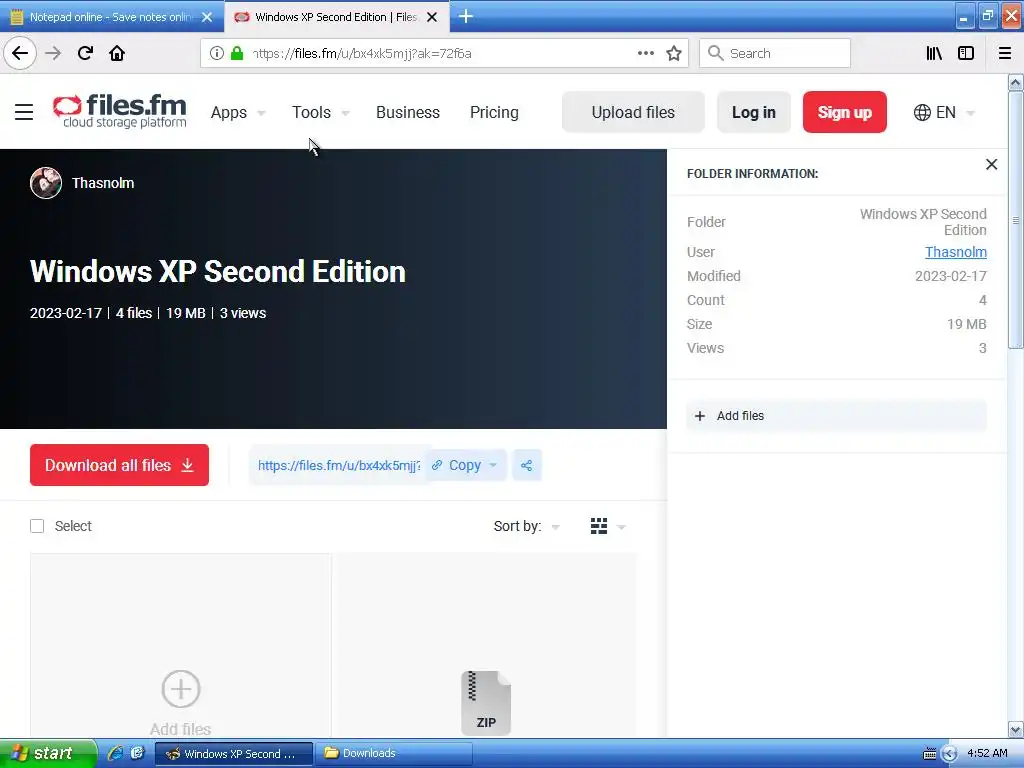This screenshot has height=768, width=1024.
Task: Open files.fm site hamburger menu
Action: tap(24, 112)
